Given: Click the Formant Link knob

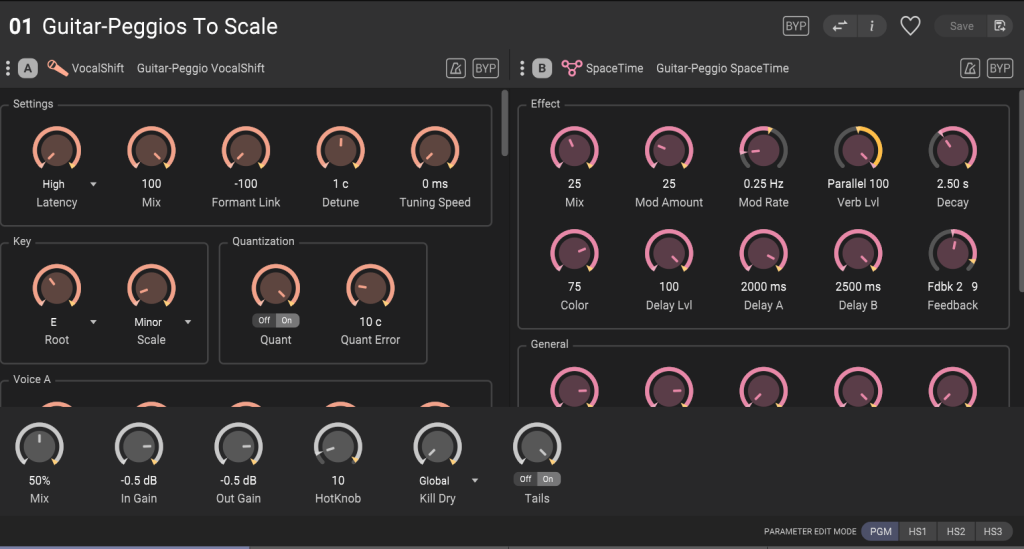Looking at the screenshot, I should [246, 149].
